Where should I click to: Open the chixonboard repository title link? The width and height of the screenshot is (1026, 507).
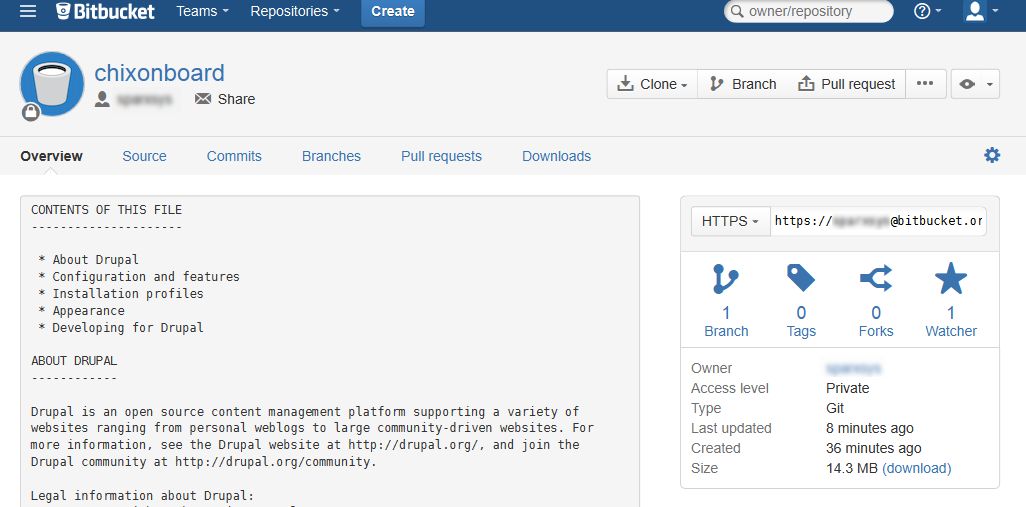click(160, 73)
